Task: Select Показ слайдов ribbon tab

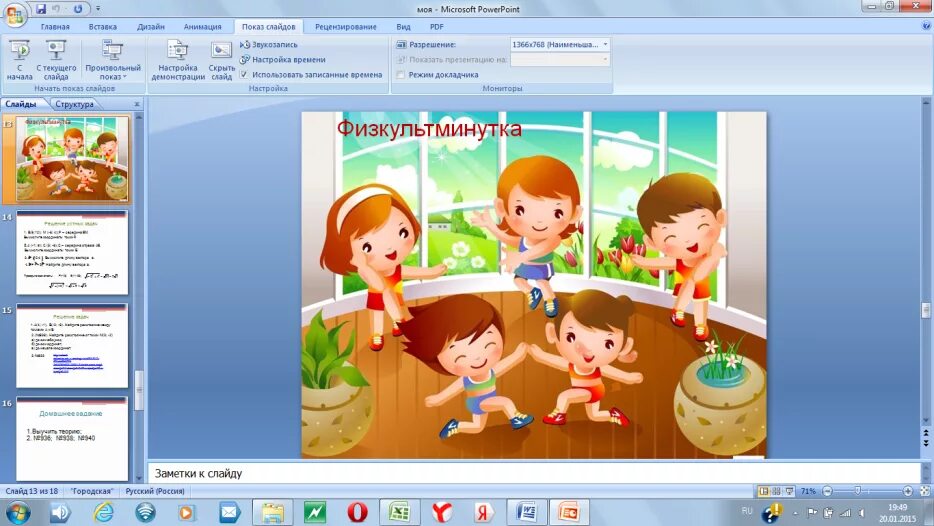Action: pyautogui.click(x=268, y=27)
